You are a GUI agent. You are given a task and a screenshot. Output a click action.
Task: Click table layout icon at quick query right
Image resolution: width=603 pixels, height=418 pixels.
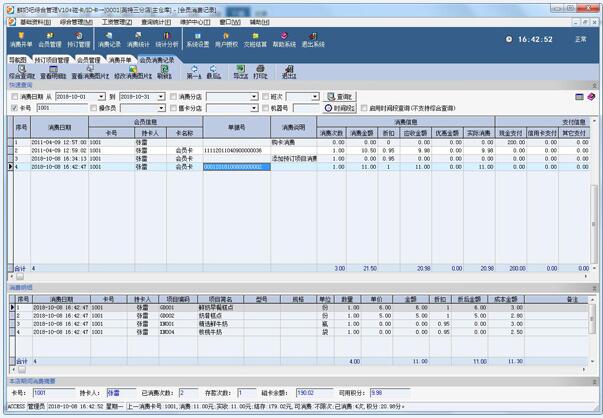[x=579, y=97]
